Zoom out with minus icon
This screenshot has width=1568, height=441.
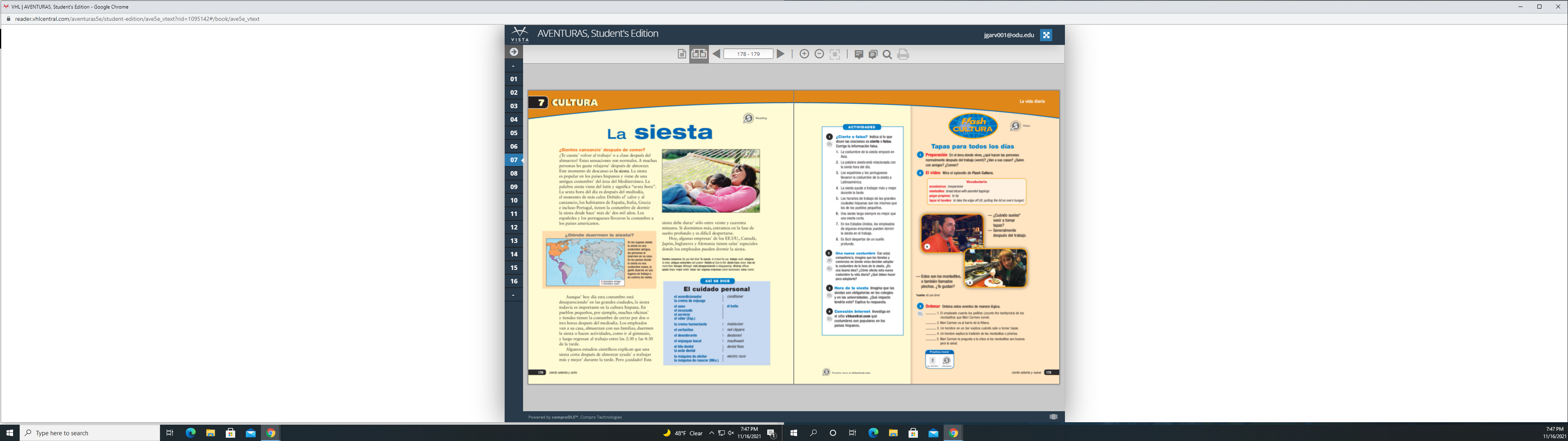[819, 54]
